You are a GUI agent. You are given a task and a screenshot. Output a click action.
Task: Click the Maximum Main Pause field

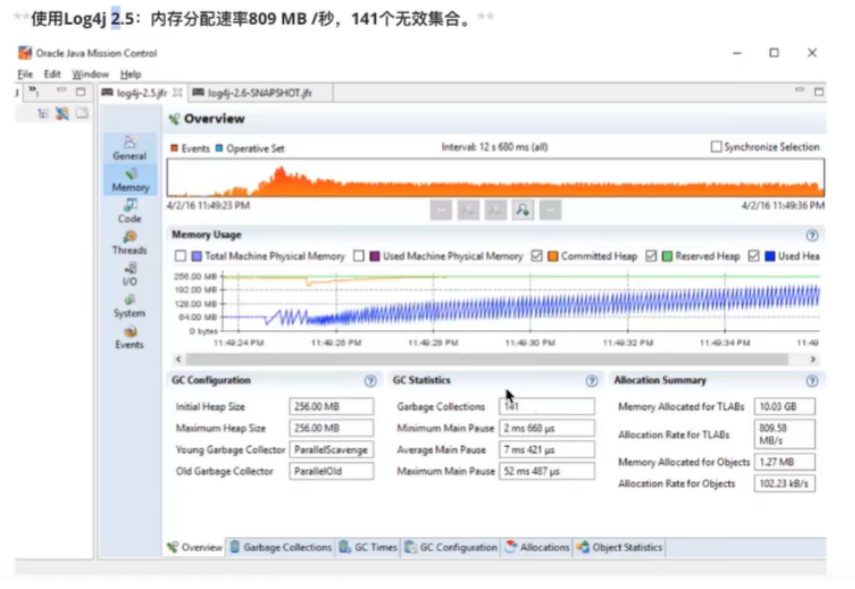click(547, 471)
